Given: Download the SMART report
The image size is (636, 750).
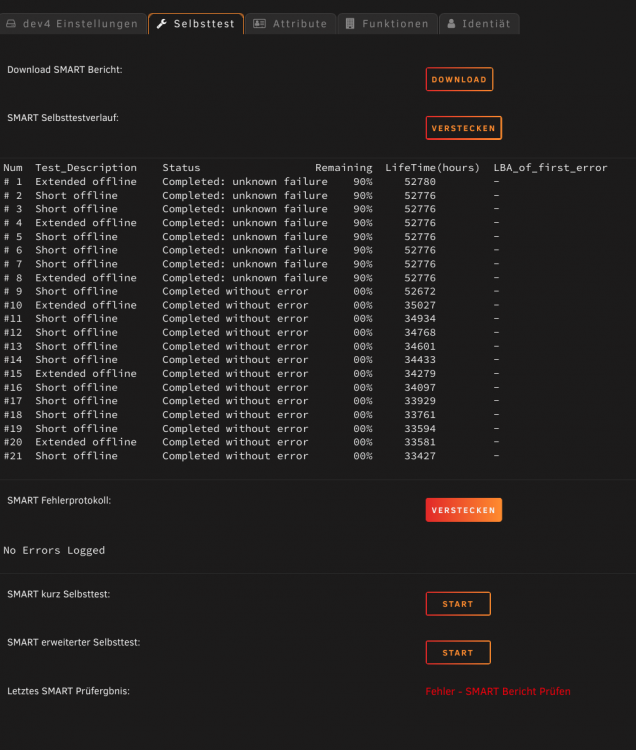Looking at the screenshot, I should coord(459,79).
